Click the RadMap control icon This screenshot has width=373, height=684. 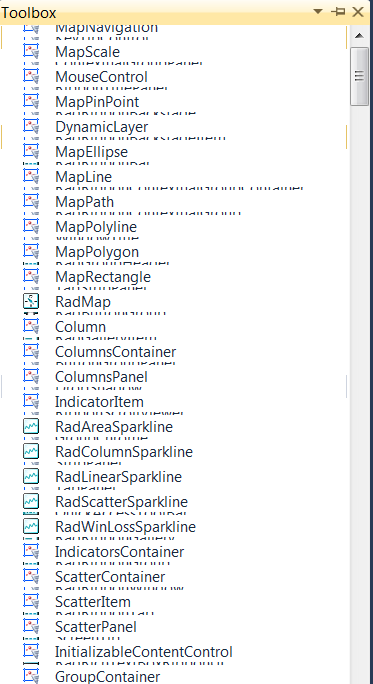pos(31,301)
